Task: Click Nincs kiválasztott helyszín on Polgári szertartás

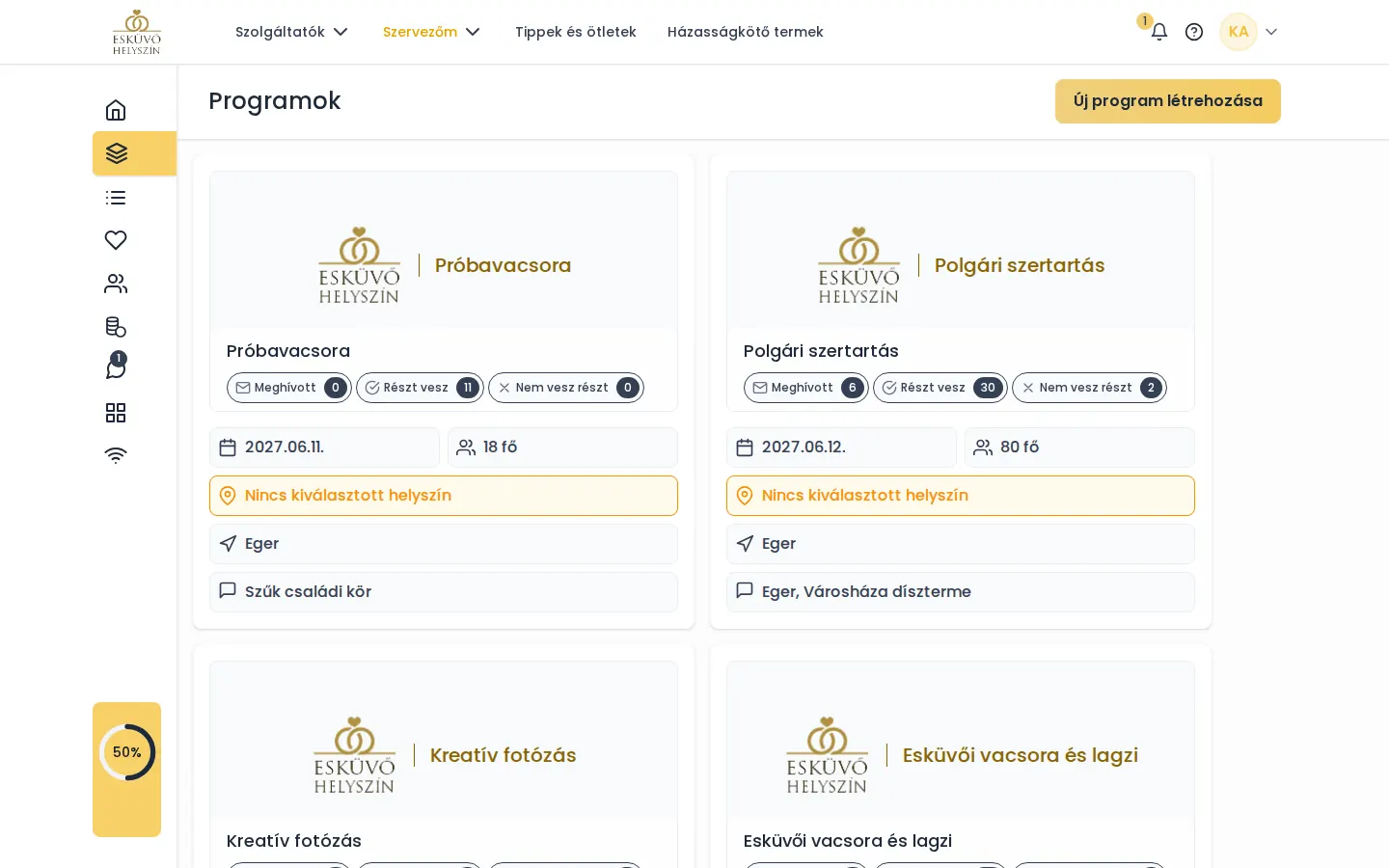Action: pos(961,496)
